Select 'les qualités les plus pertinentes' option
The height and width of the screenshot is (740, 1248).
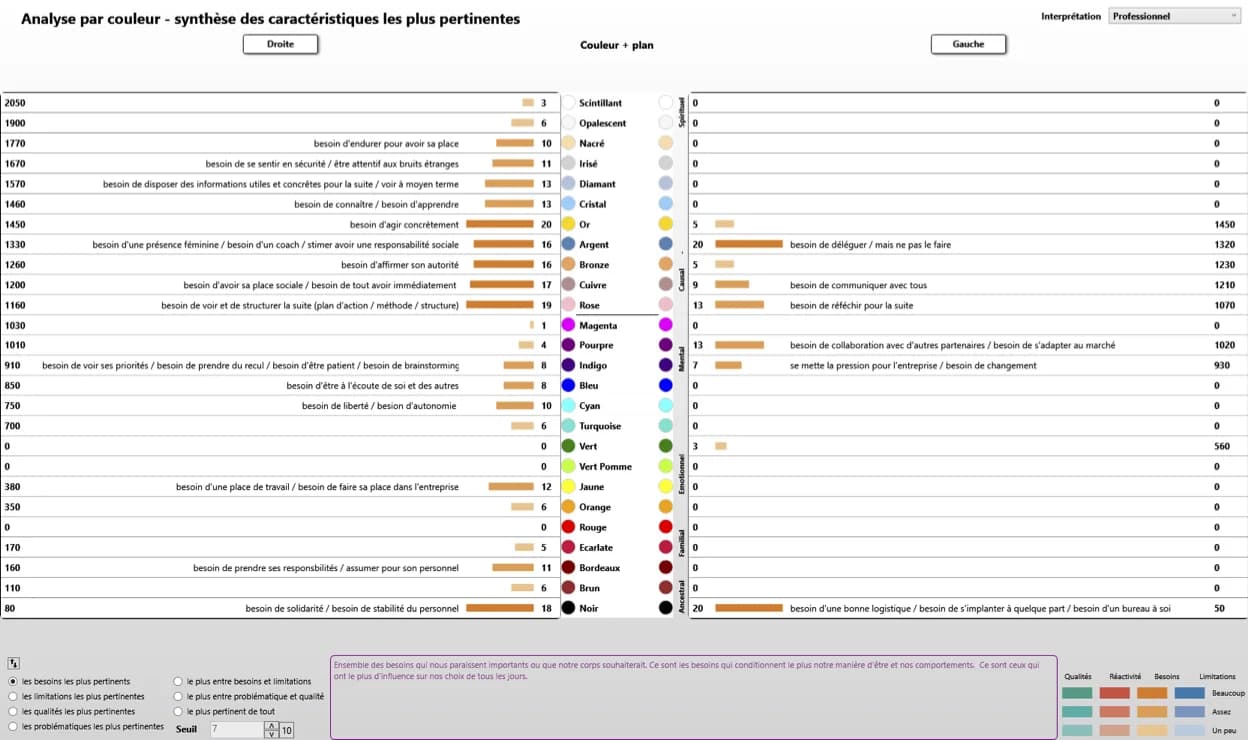[x=13, y=711]
